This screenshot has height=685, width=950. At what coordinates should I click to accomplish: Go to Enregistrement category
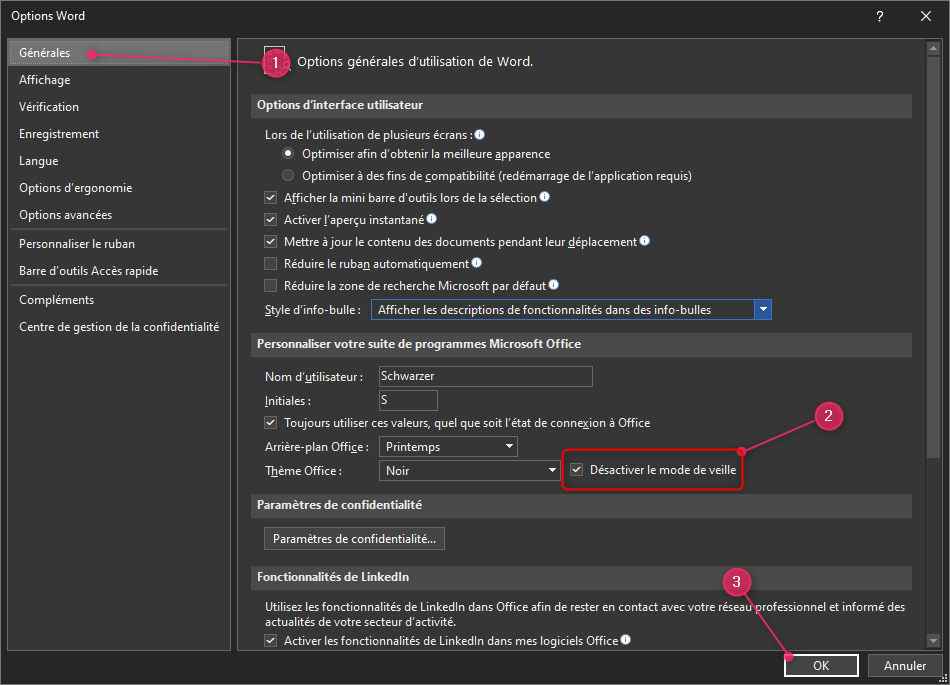pos(119,134)
